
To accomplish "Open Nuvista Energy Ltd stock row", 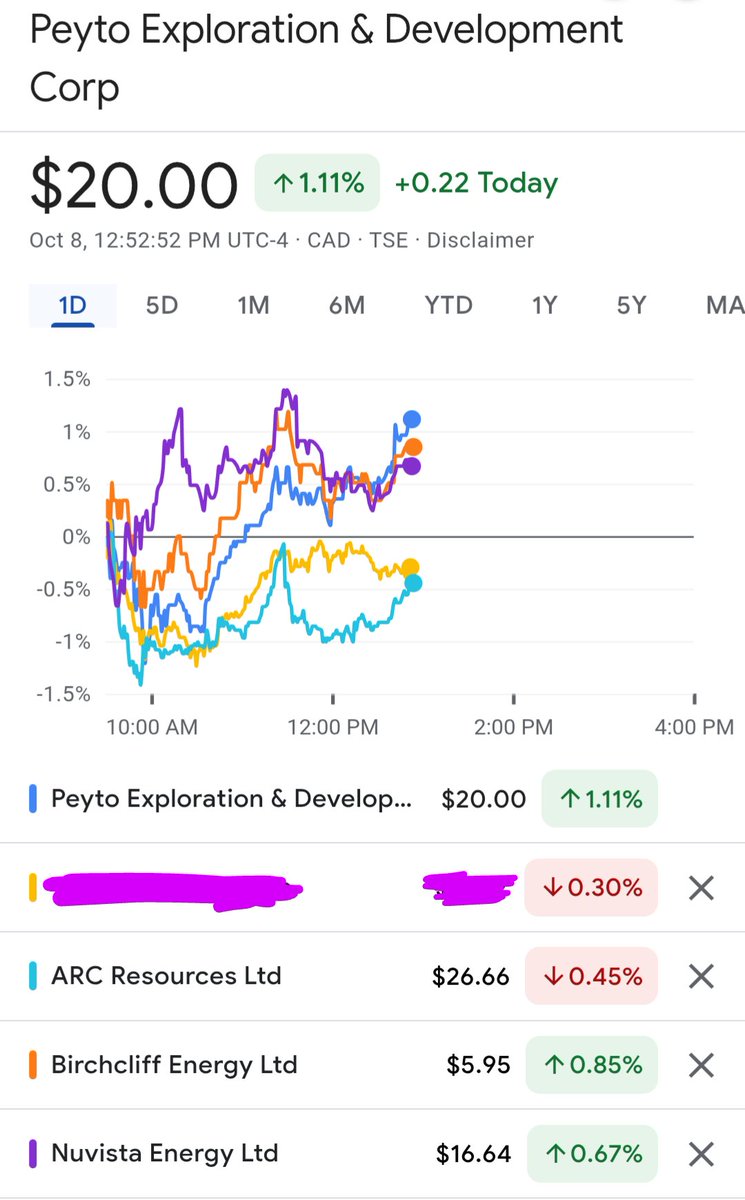I will pyautogui.click(x=372, y=1155).
